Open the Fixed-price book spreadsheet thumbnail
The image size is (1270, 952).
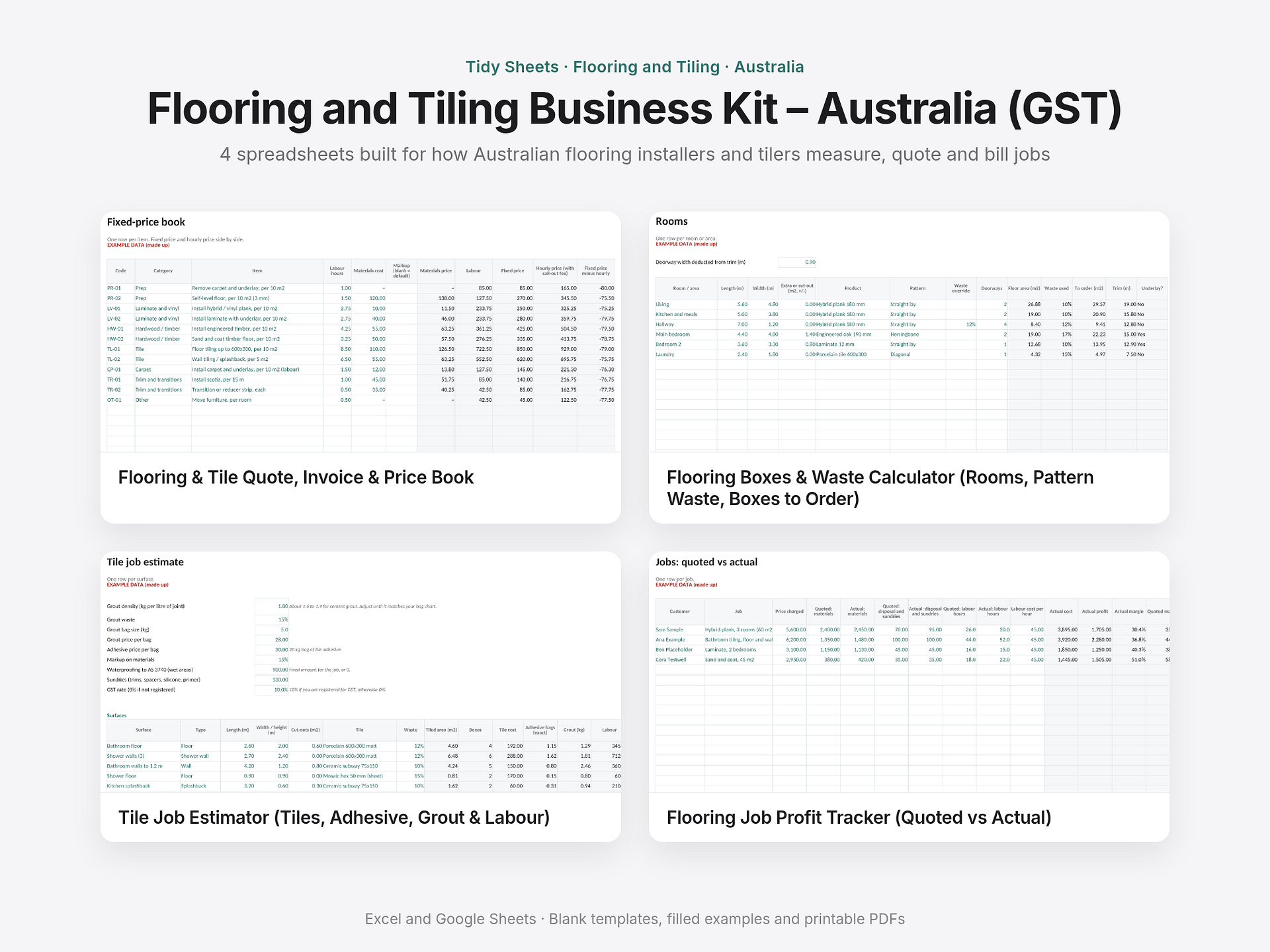tap(360, 332)
